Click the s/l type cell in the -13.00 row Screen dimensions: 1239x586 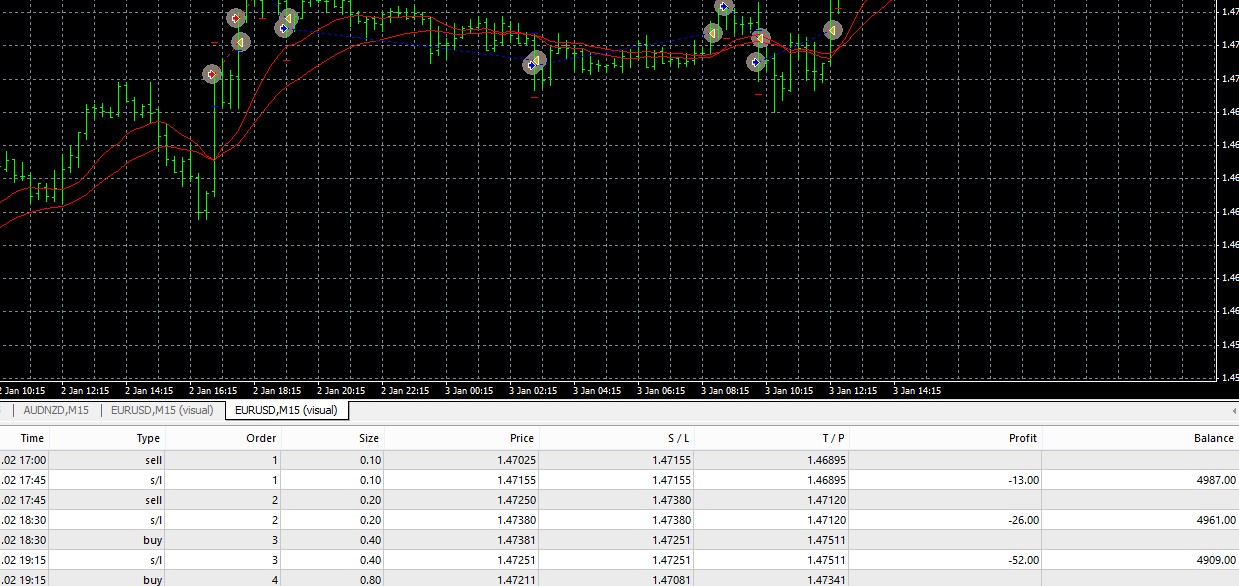153,480
